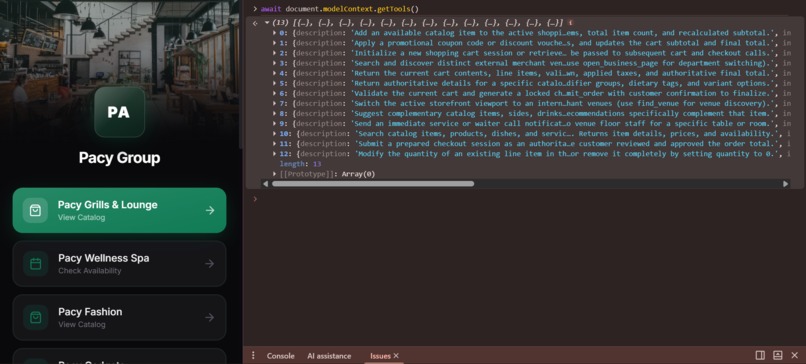Click the arrow on Pacy Wellness Spa card
This screenshot has width=806, height=364.
point(210,264)
